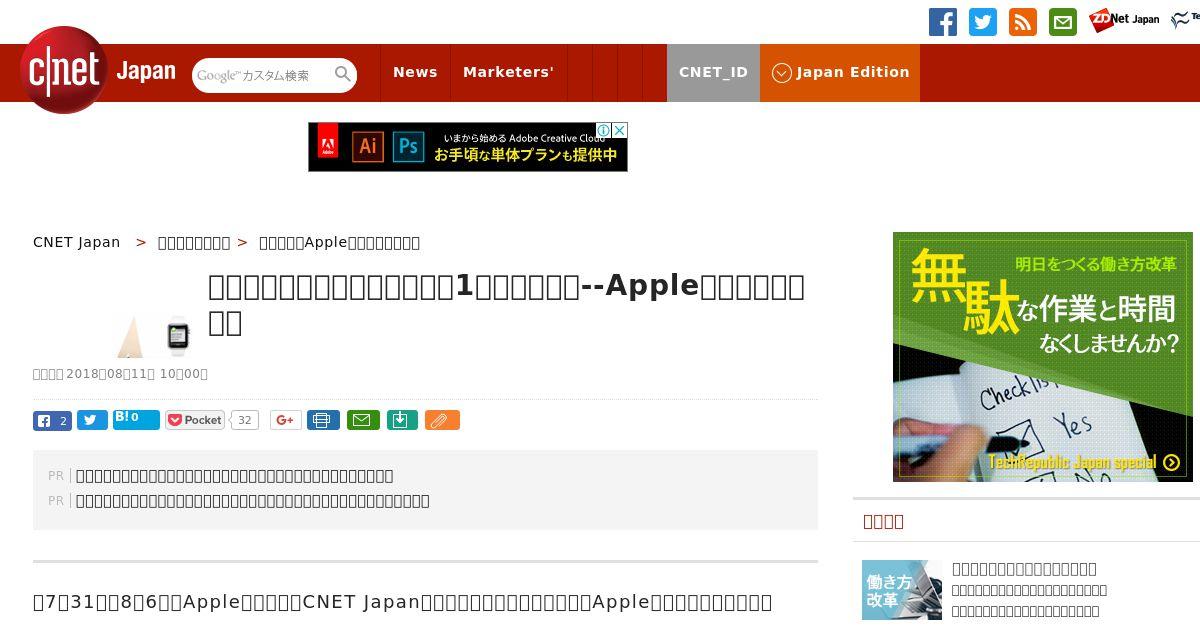Open CNET's Facebook page from header
This screenshot has height=630, width=1200.
pyautogui.click(x=943, y=22)
